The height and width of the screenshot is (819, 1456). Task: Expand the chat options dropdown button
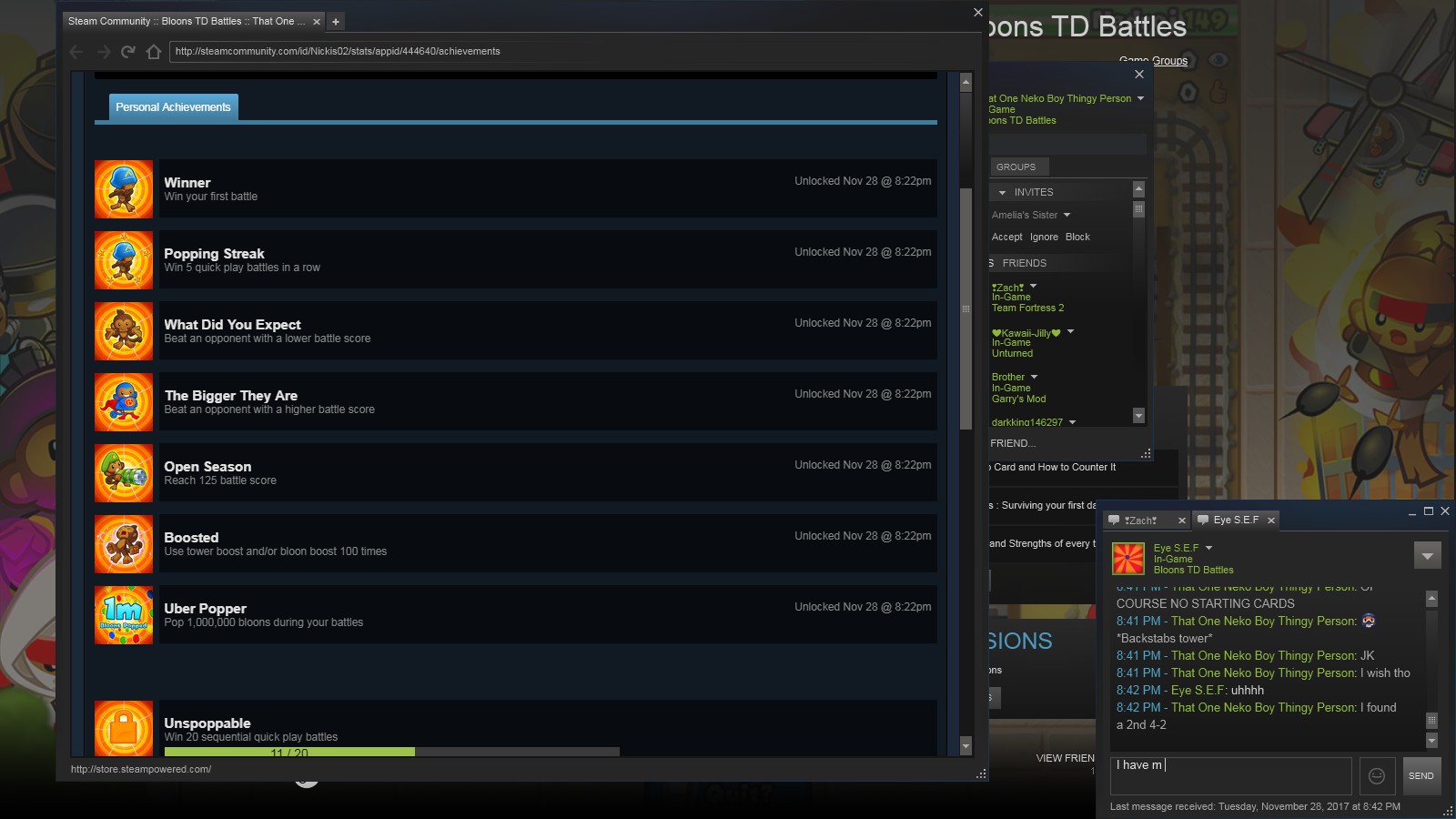point(1427,555)
